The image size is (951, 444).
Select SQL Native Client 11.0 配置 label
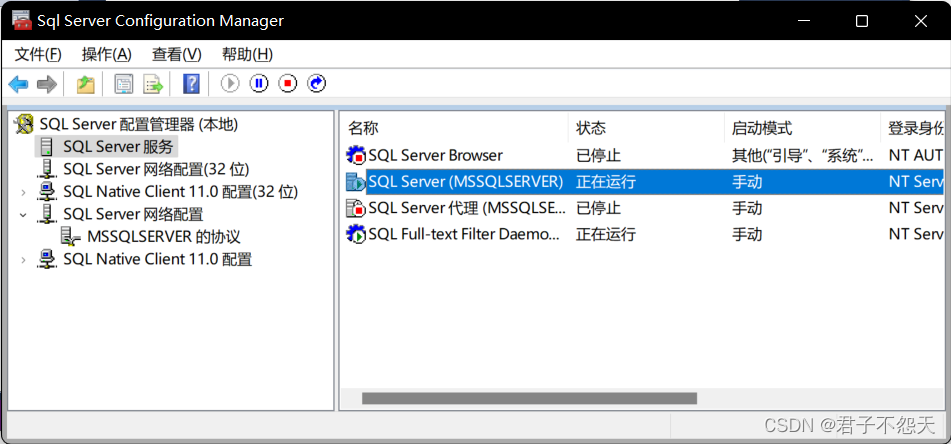[x=158, y=259]
